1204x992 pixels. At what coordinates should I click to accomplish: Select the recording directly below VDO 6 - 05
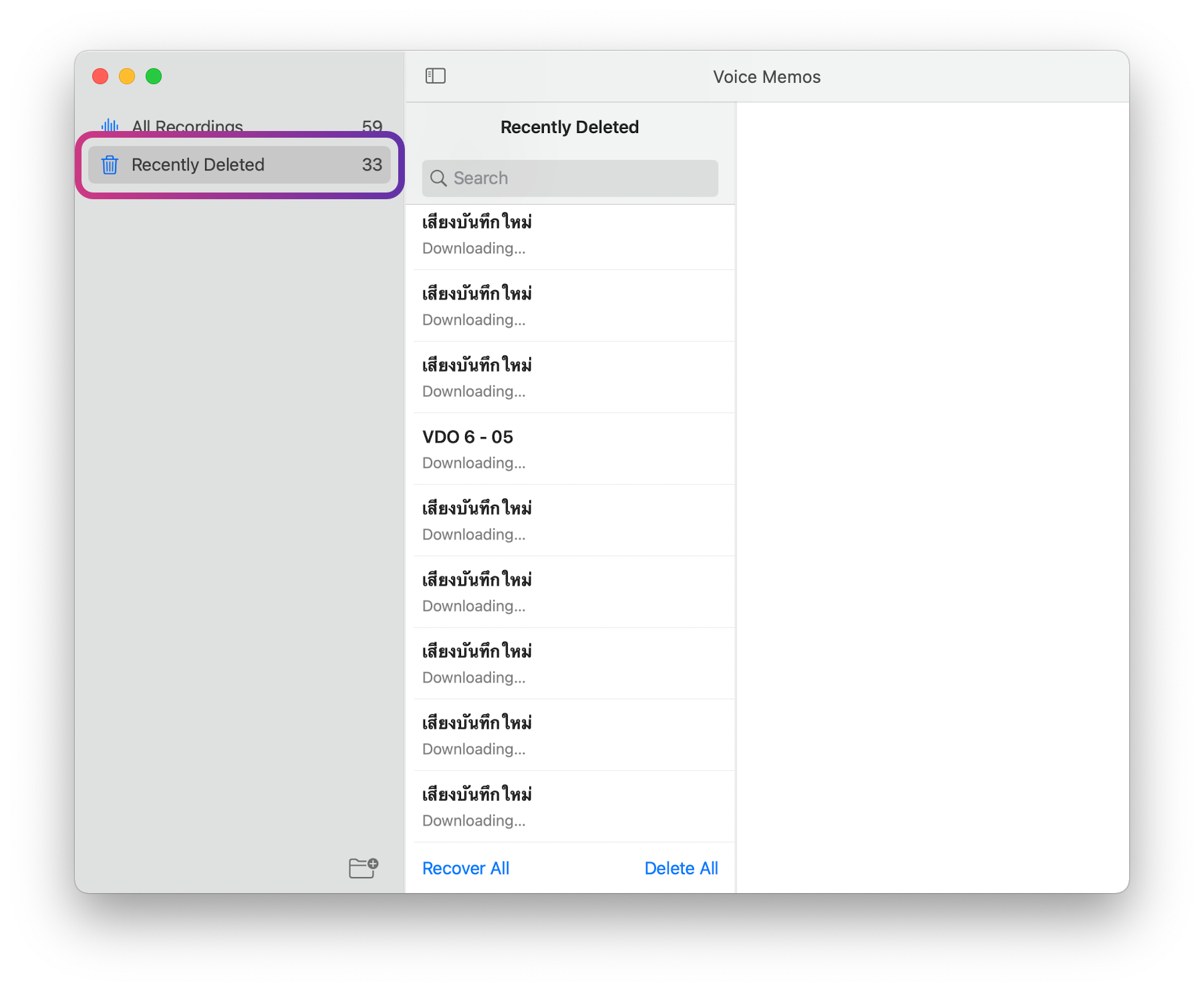(575, 520)
